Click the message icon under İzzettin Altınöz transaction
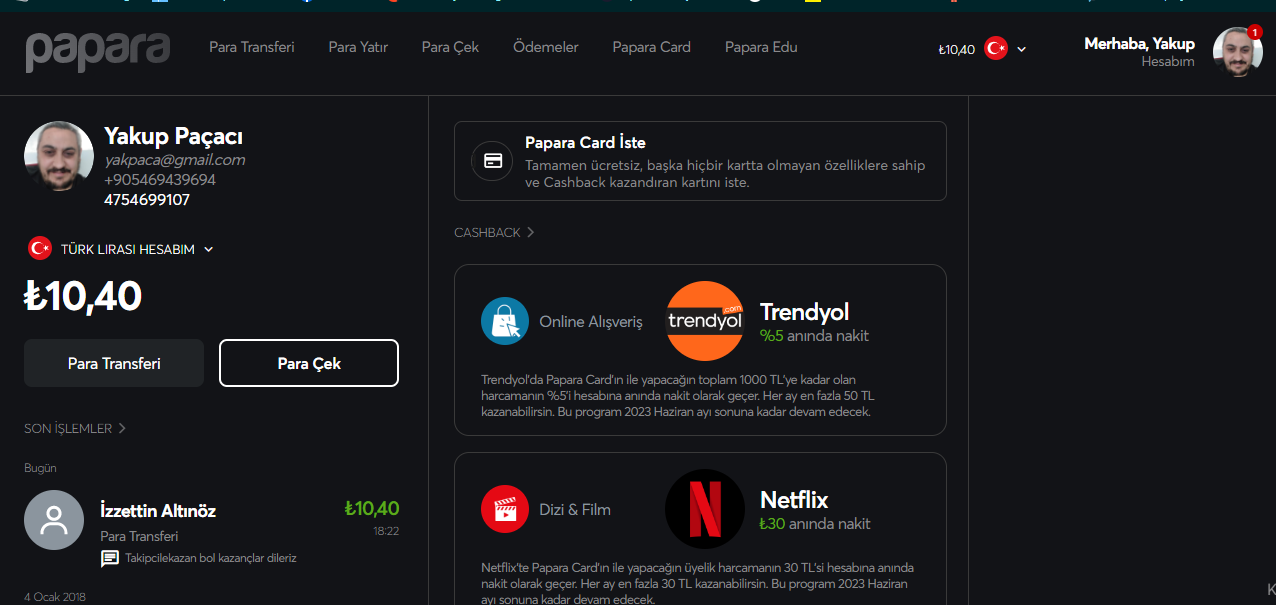Viewport: 1276px width, 605px height. coord(110,558)
